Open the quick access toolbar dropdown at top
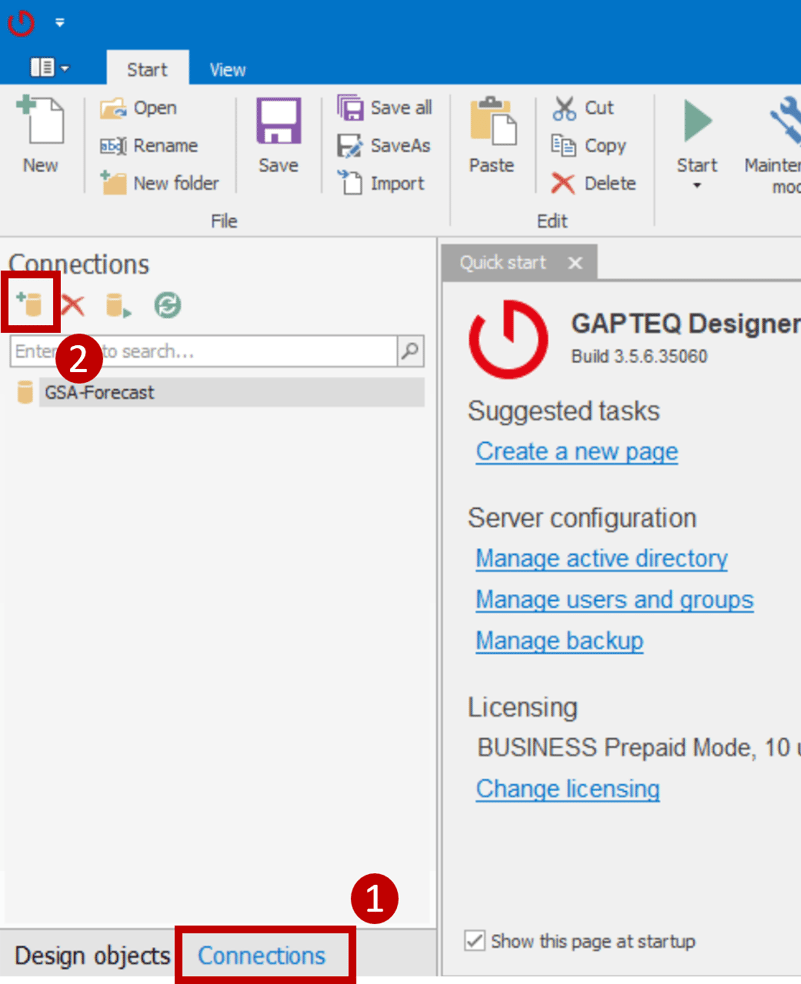This screenshot has width=801, height=984. click(x=62, y=22)
